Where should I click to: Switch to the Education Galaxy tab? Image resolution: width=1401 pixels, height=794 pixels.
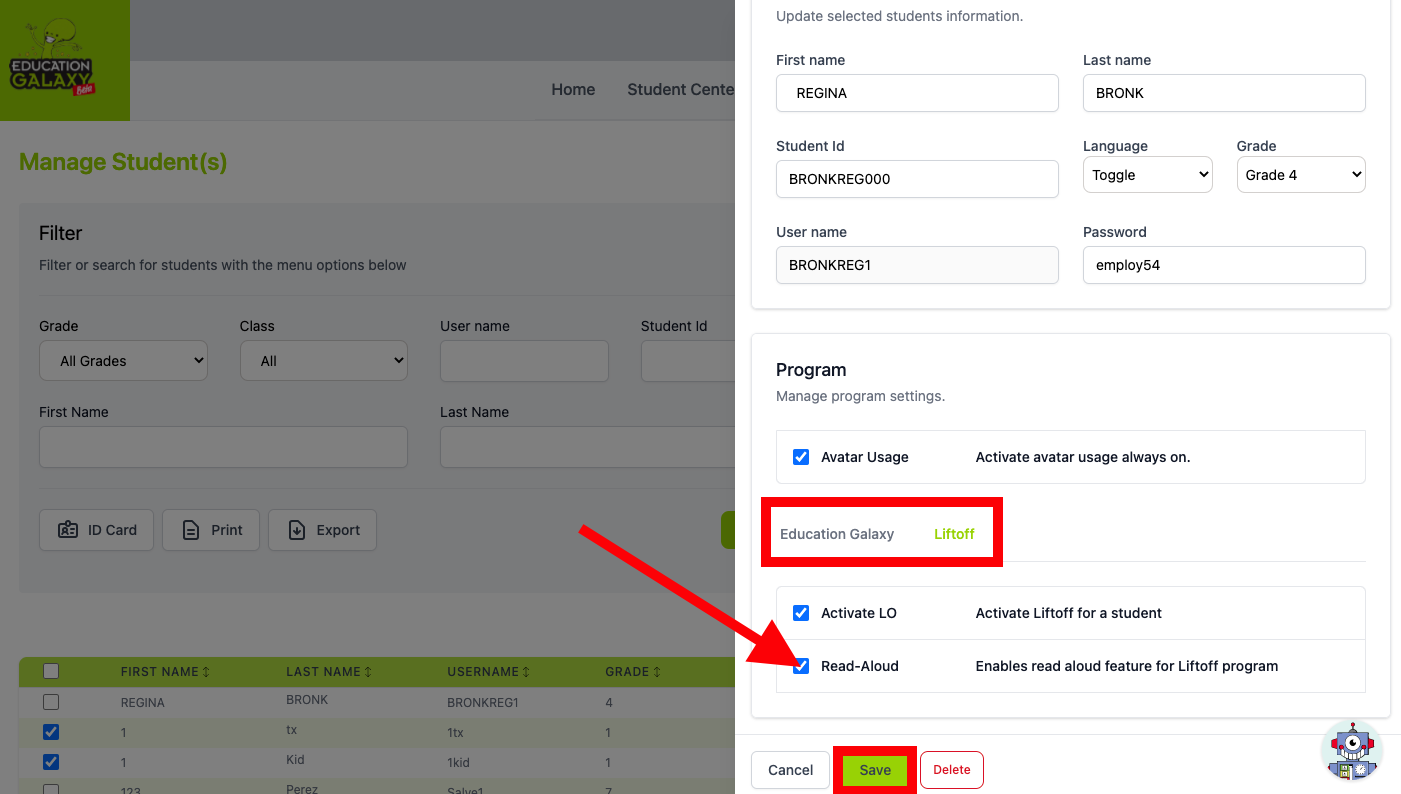[837, 534]
